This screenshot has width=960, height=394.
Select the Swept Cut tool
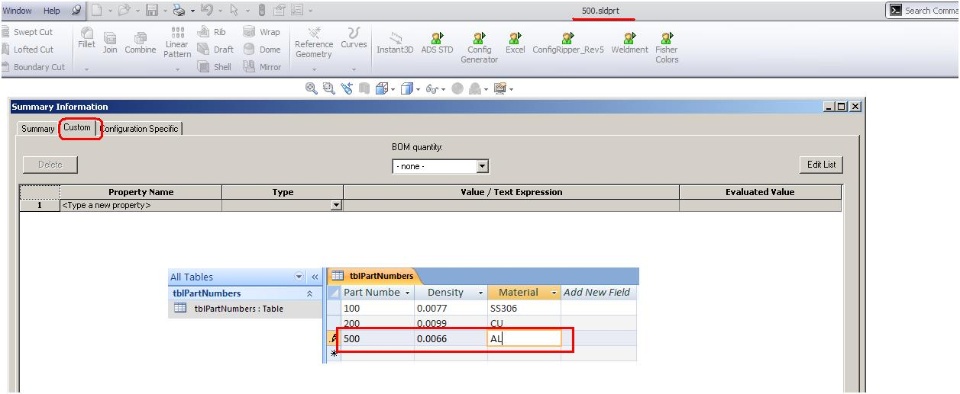28,32
